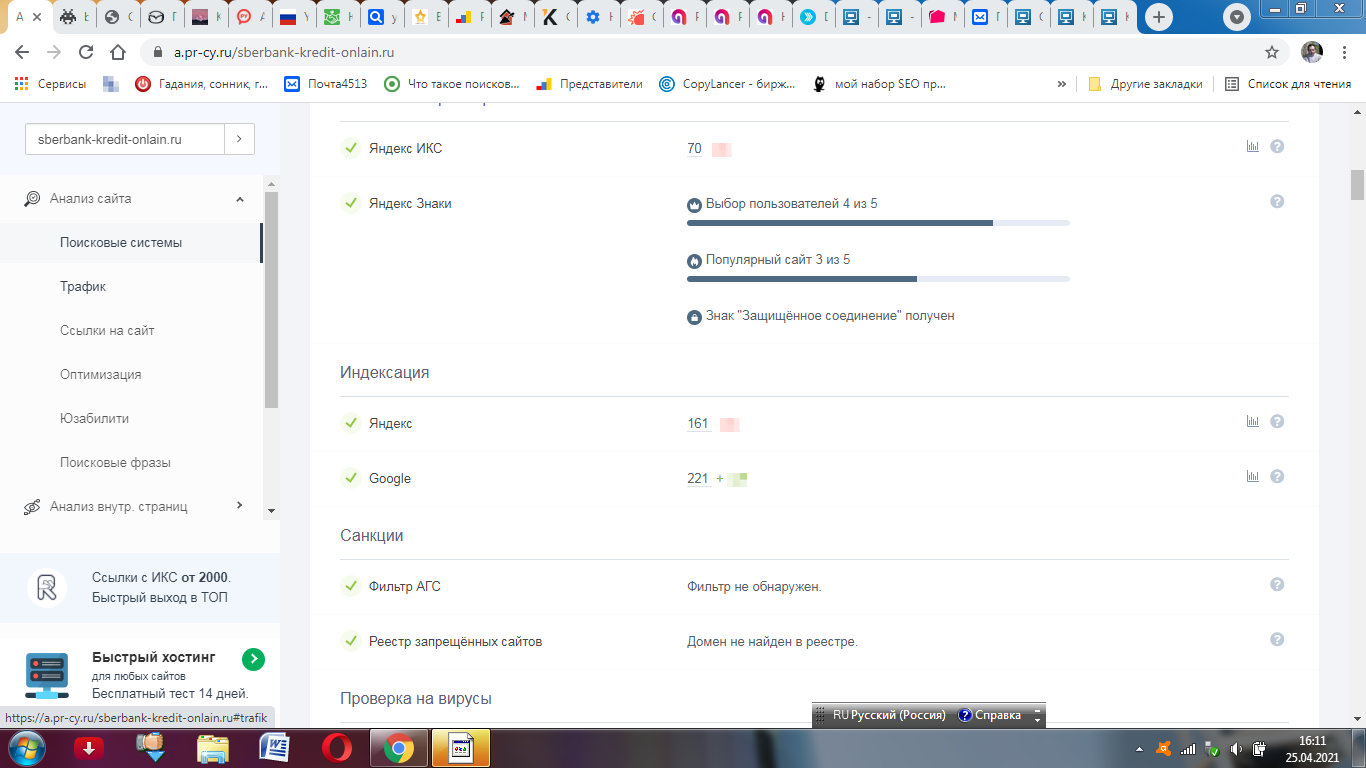The width and height of the screenshot is (1366, 768).
Task: Launch Opera from the taskbar
Action: (337, 748)
